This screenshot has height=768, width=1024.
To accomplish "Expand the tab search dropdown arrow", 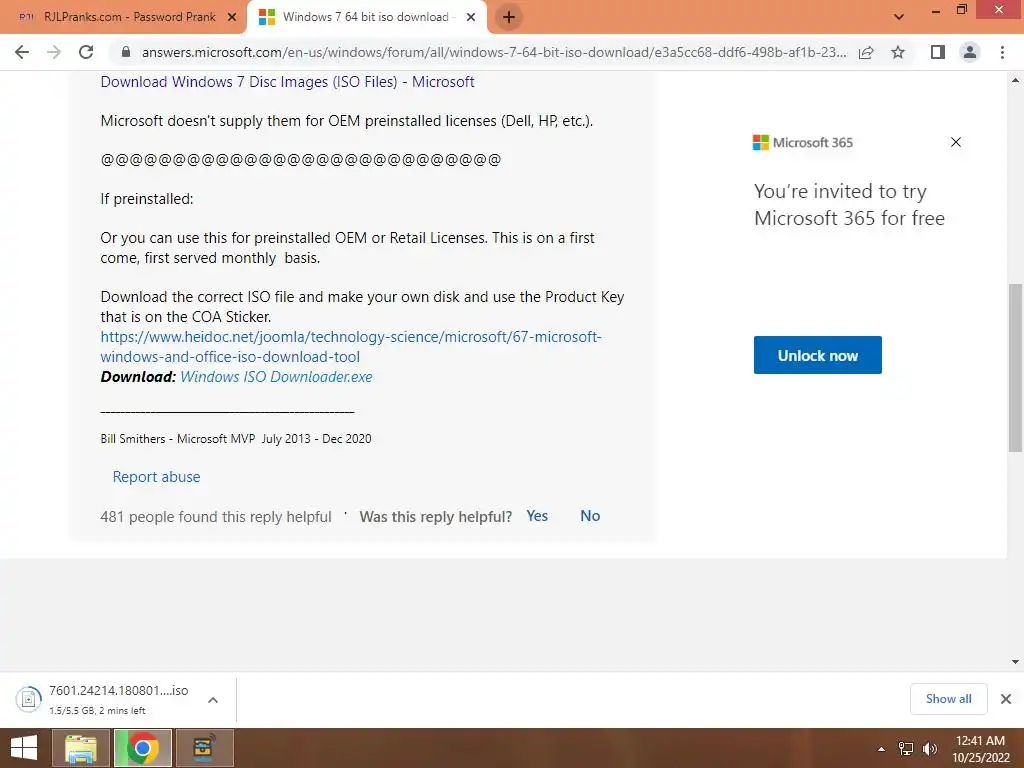I will click(x=899, y=17).
